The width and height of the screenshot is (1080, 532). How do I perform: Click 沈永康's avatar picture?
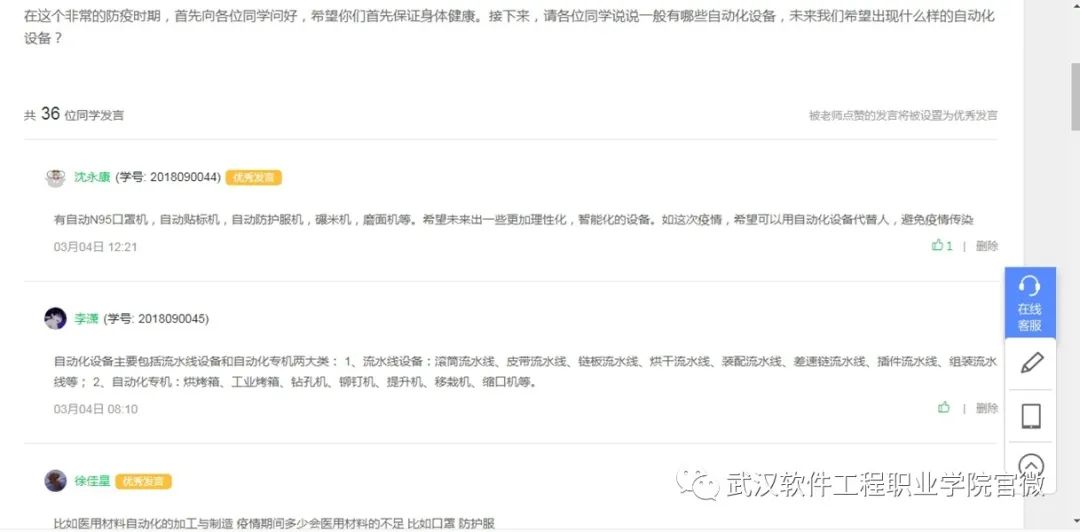point(55,178)
